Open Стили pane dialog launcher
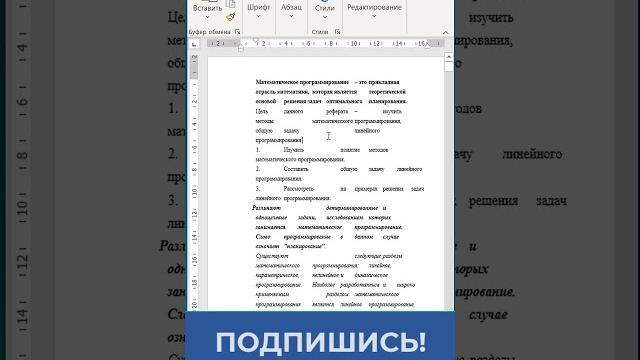 click(338, 31)
